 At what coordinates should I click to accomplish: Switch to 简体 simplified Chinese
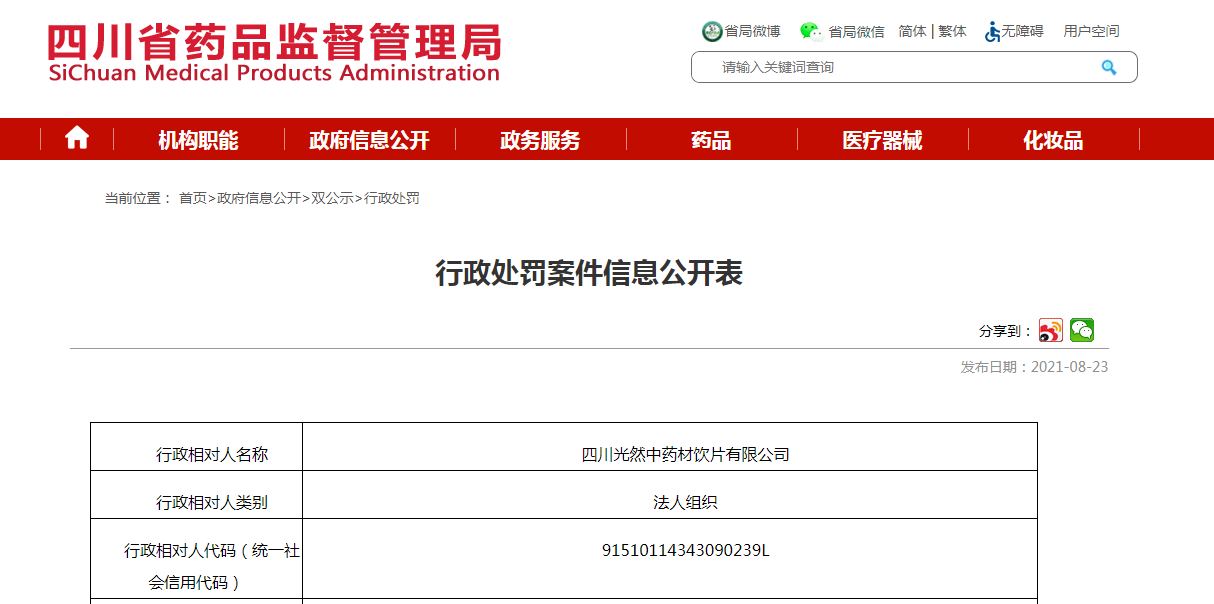pos(912,31)
